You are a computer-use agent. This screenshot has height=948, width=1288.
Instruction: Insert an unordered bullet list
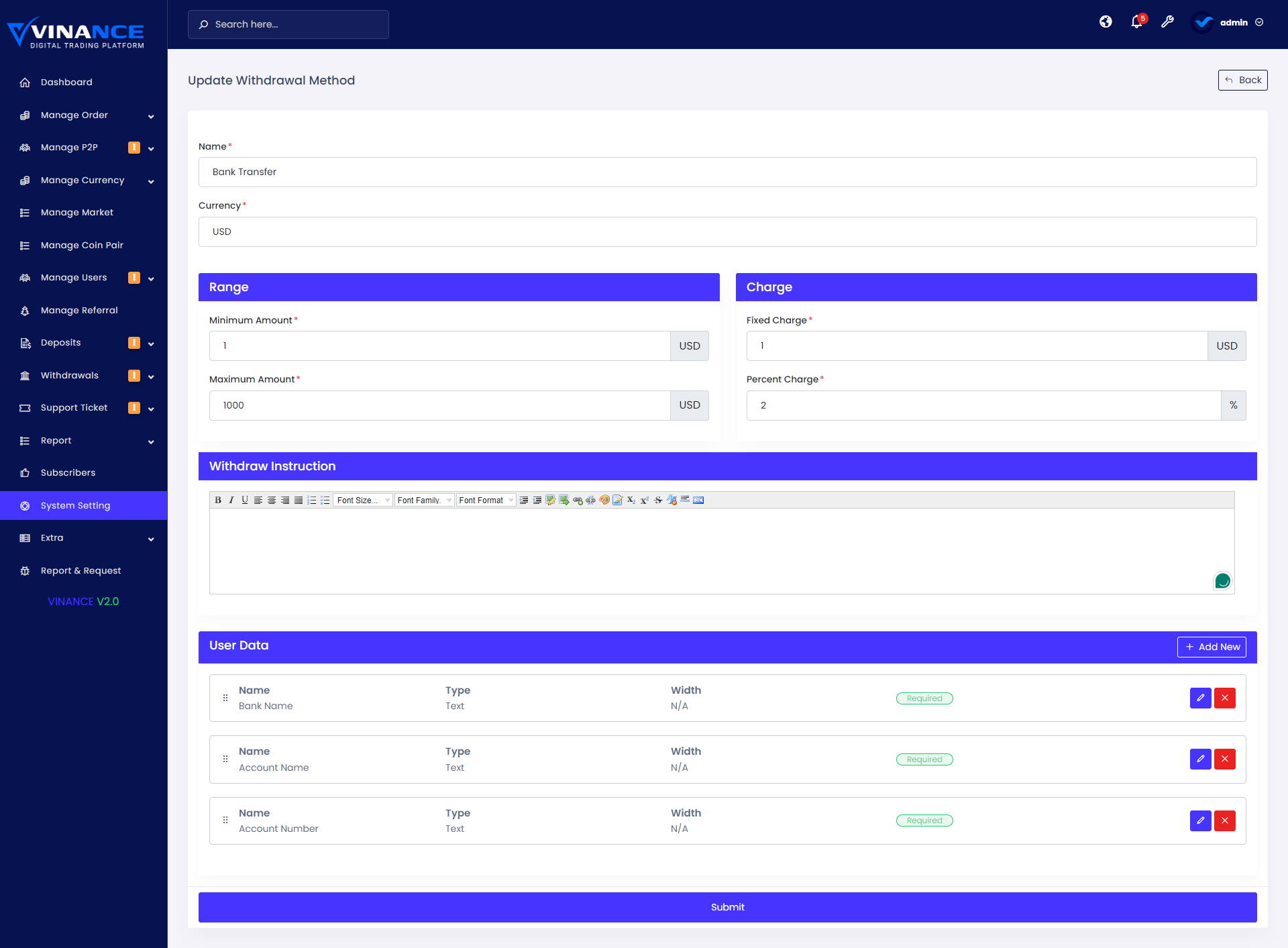click(325, 500)
